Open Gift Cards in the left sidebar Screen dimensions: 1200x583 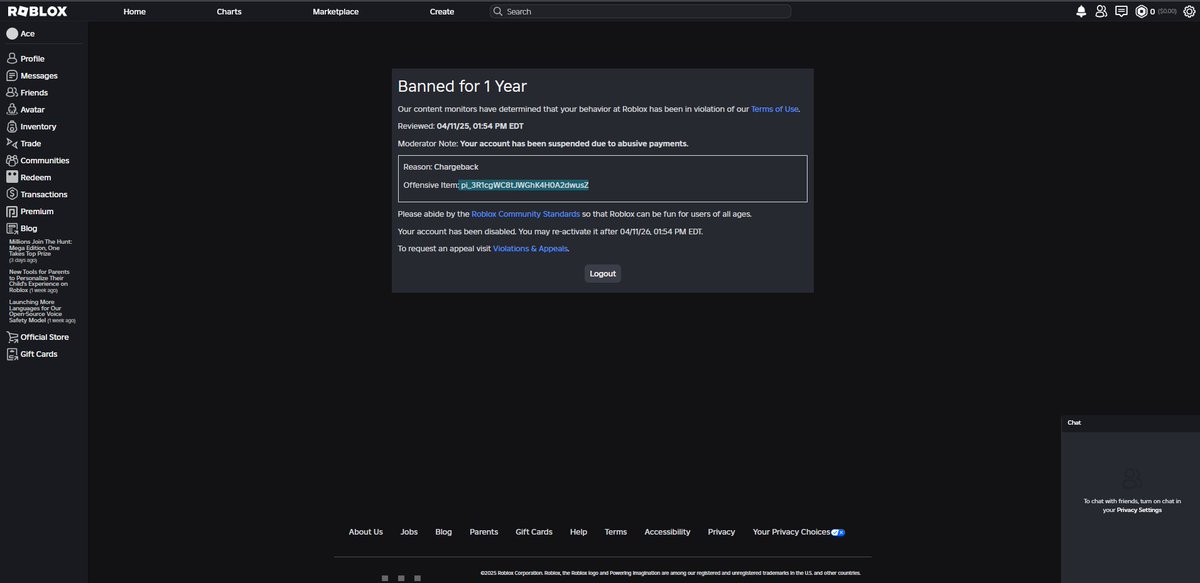[x=32, y=354]
